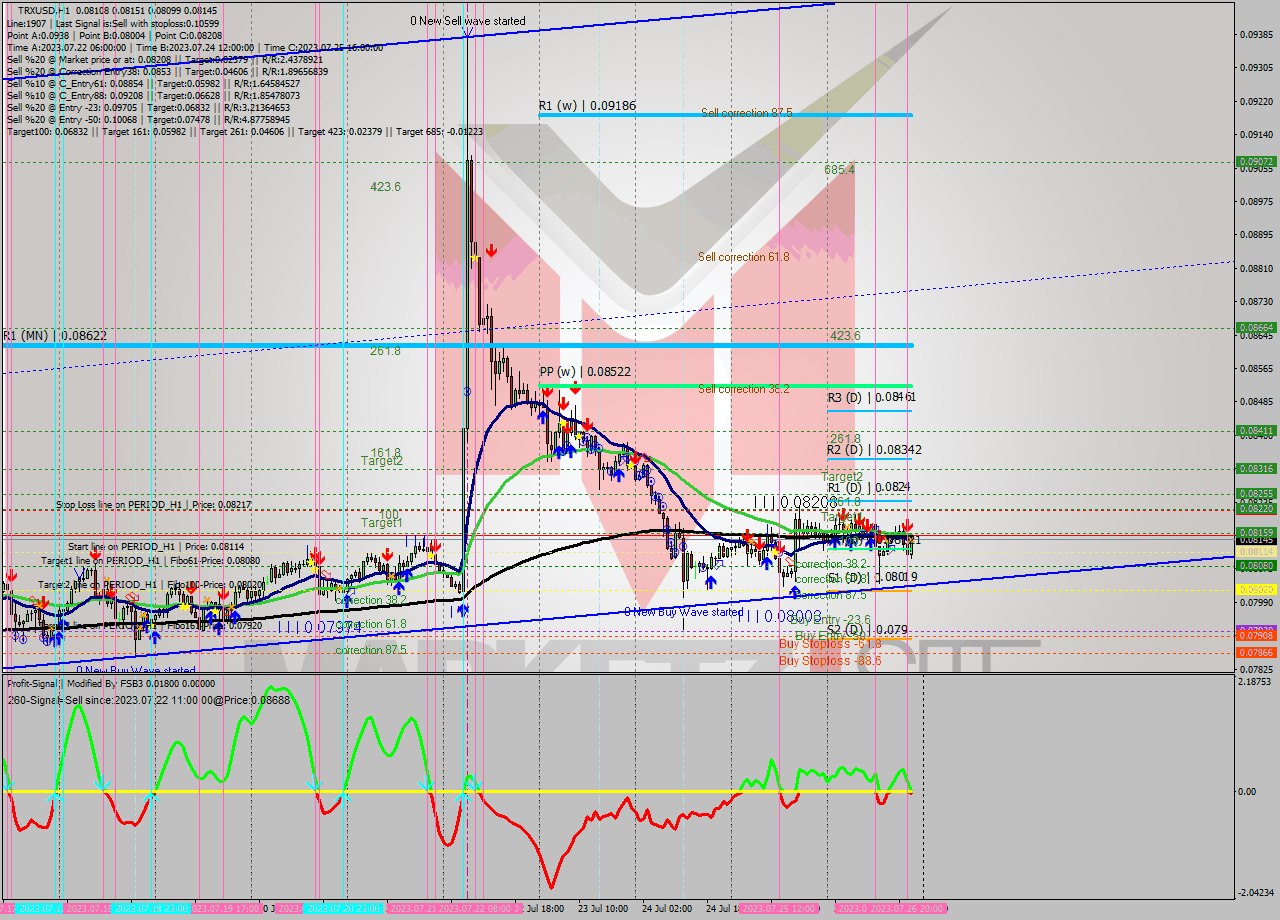Select the circled wave number marker on the spike
1280x920 pixels.
pos(467,391)
